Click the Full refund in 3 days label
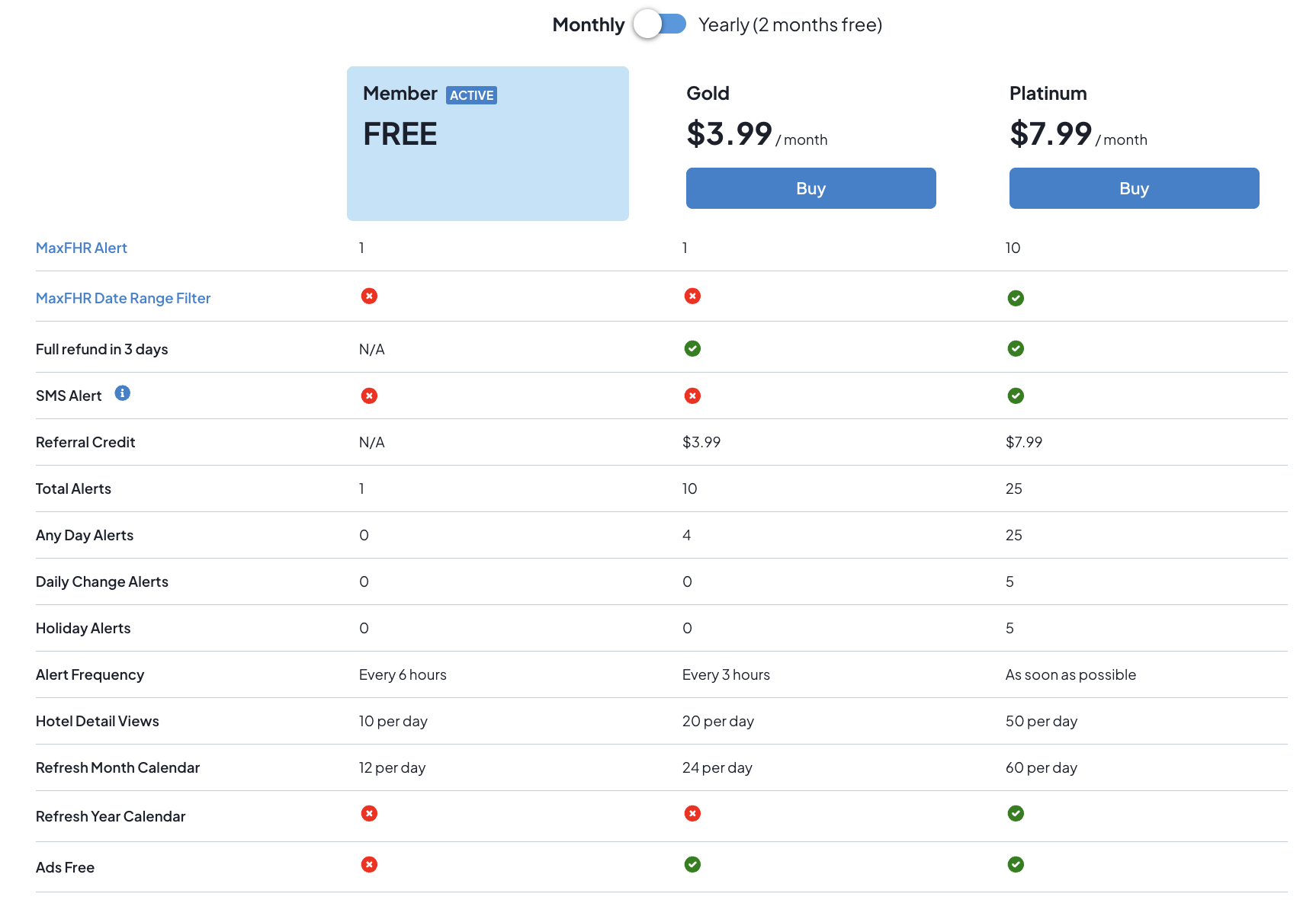 (x=101, y=349)
